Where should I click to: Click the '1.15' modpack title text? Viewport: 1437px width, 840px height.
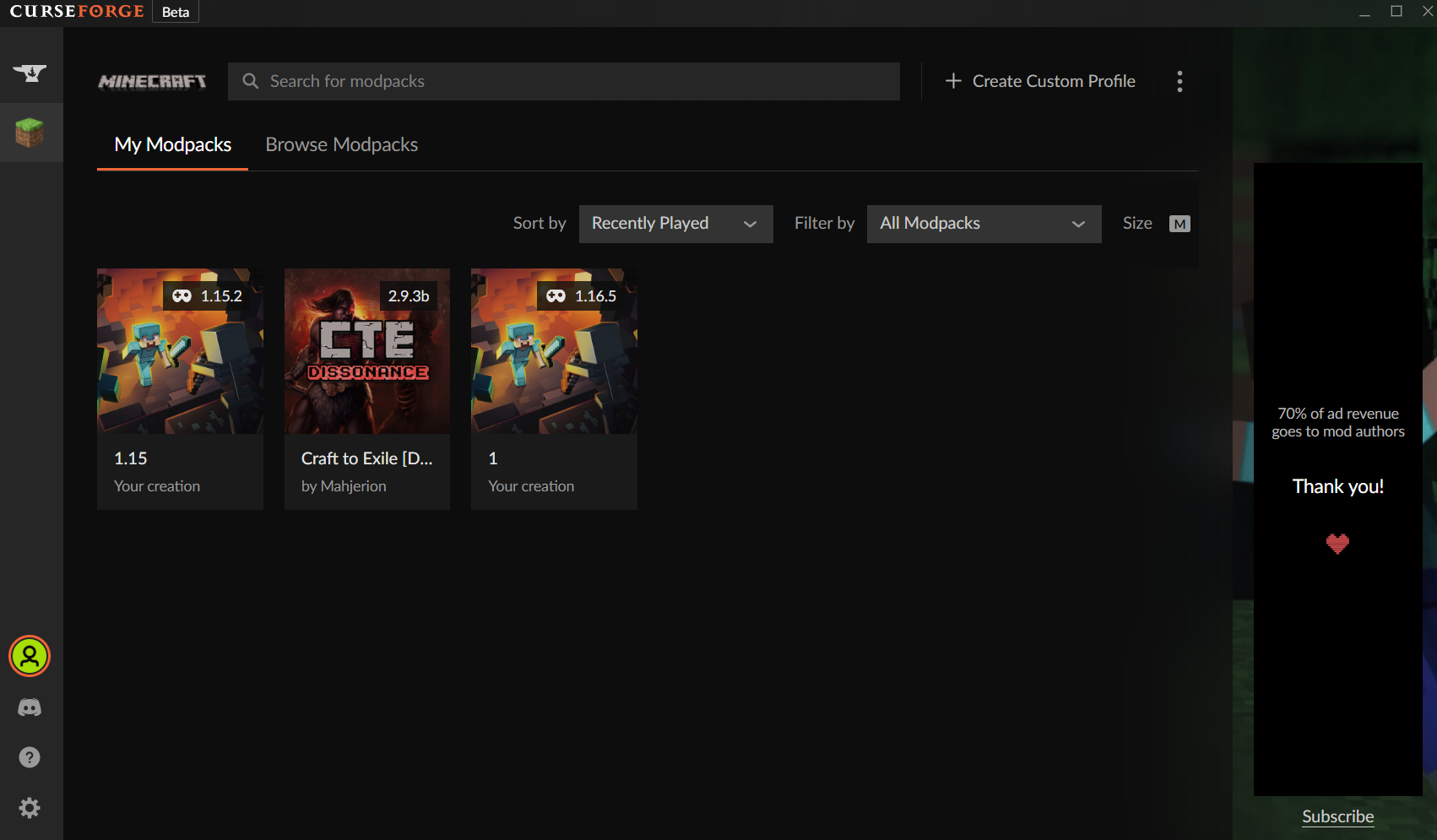tap(131, 458)
